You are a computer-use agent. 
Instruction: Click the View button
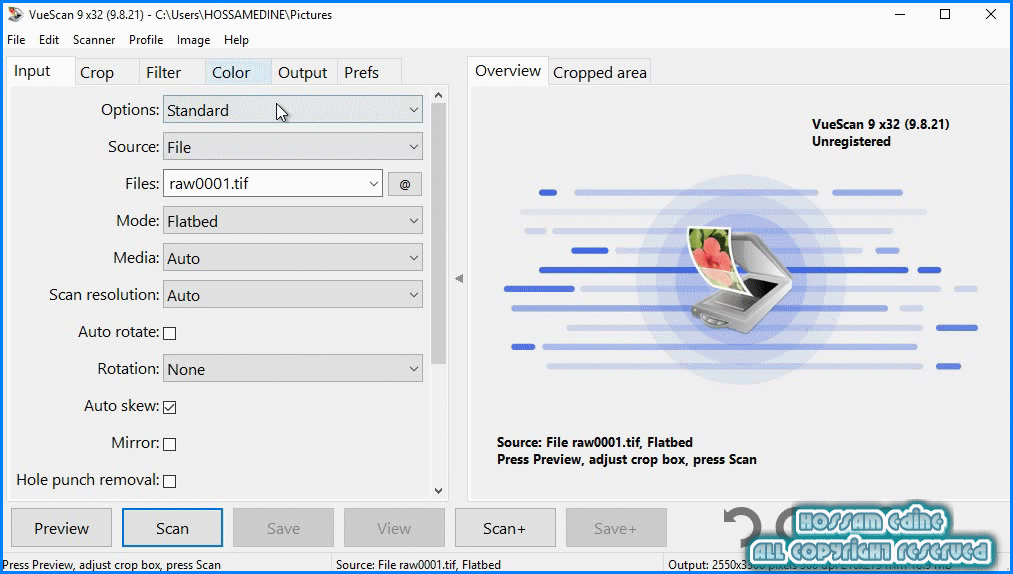coord(394,528)
